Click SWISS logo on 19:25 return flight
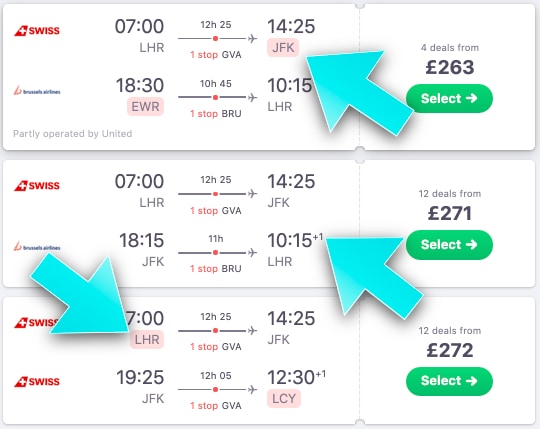 coord(37,381)
